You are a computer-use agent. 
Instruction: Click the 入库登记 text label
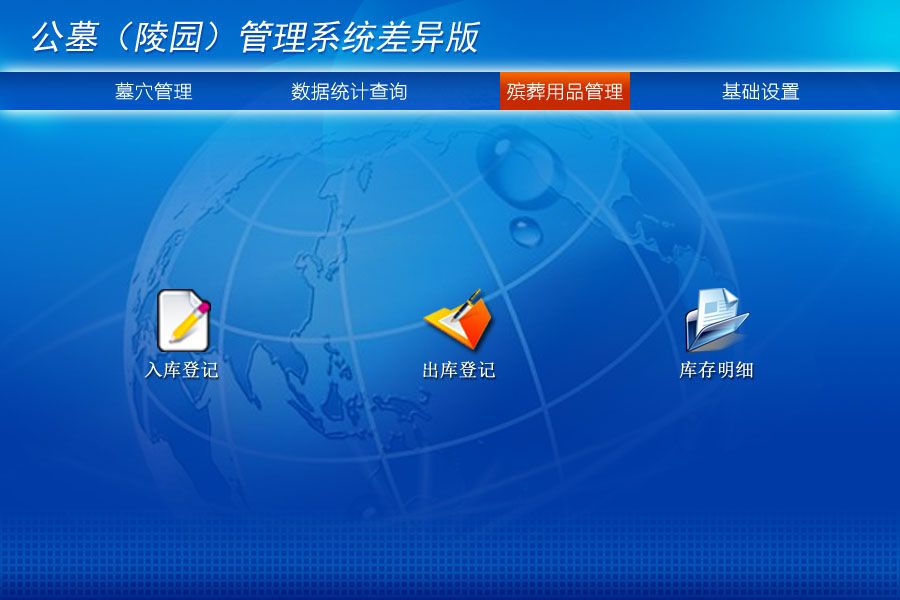[x=182, y=370]
